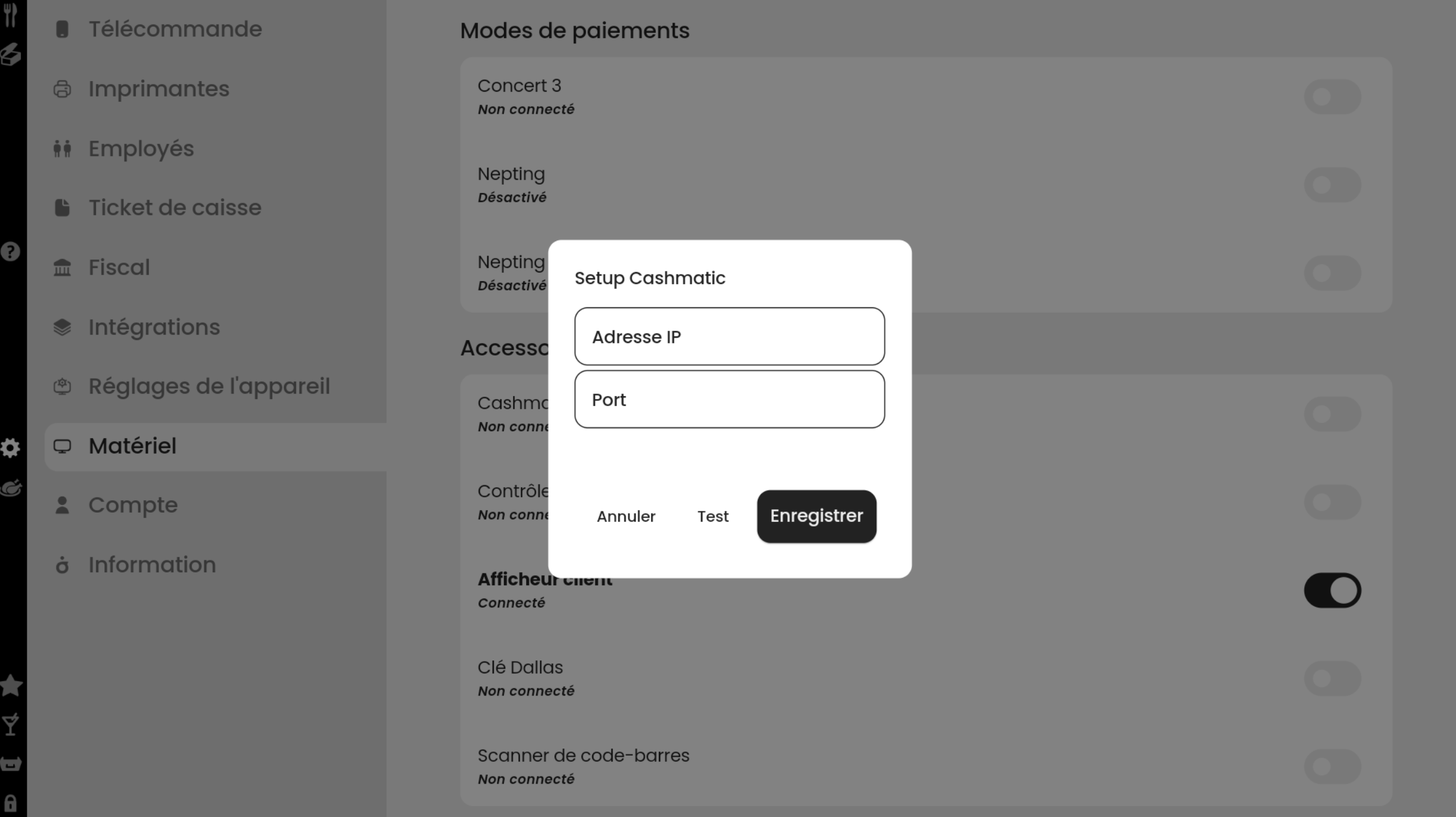Open the help question mark icon

10,251
